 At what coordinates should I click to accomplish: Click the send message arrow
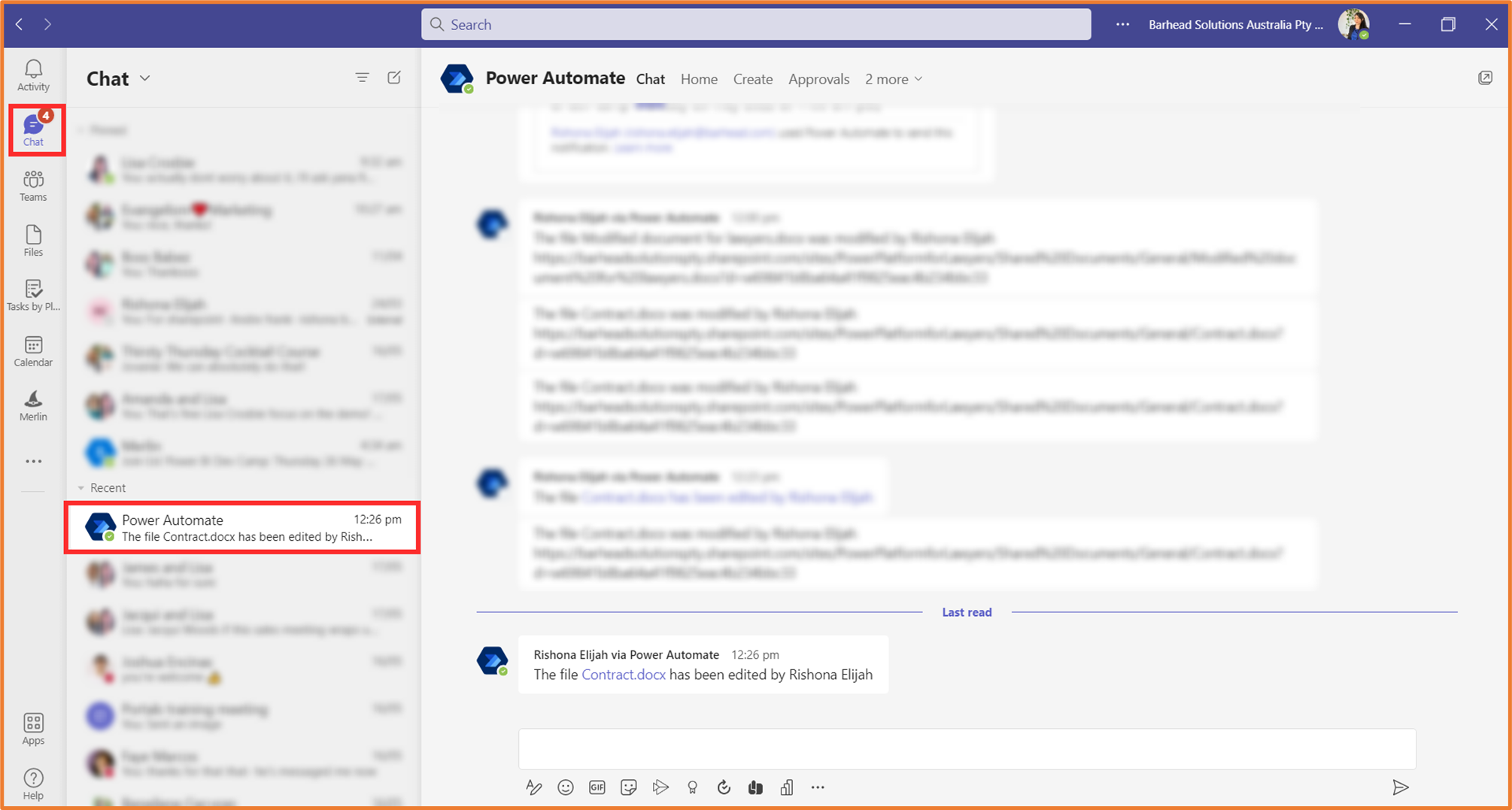1400,787
